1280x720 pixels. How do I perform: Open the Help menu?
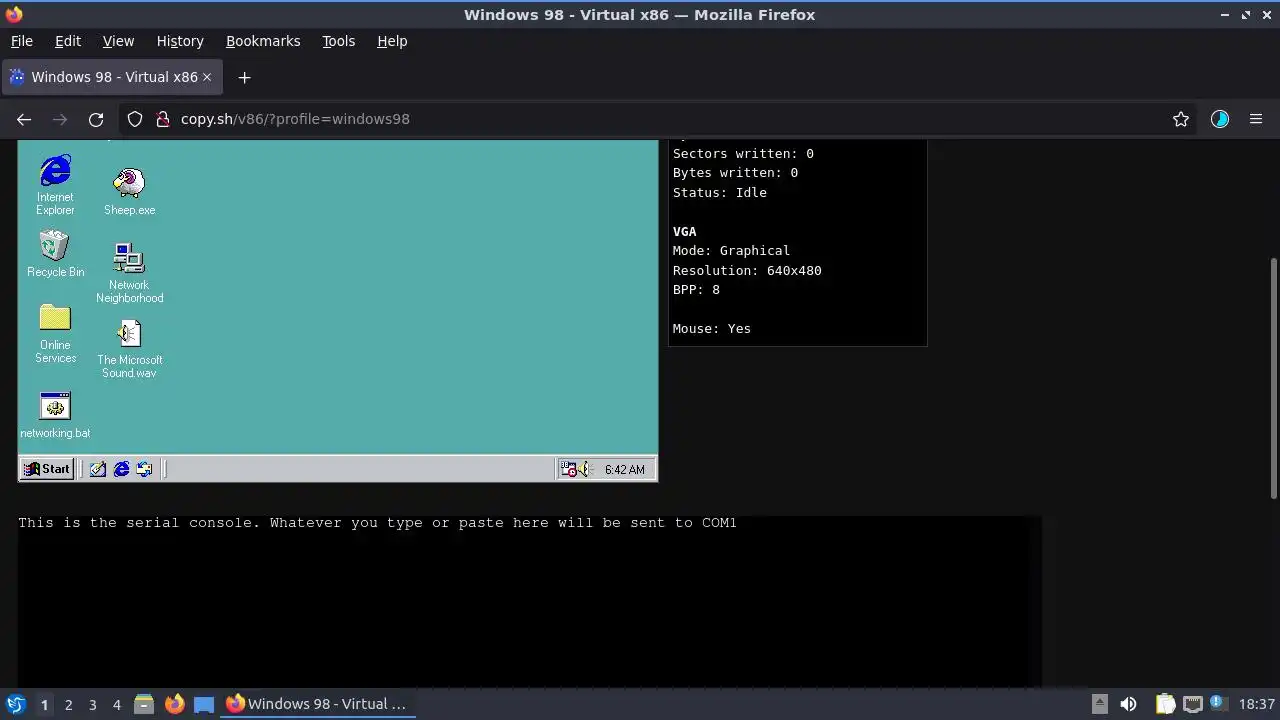392,41
